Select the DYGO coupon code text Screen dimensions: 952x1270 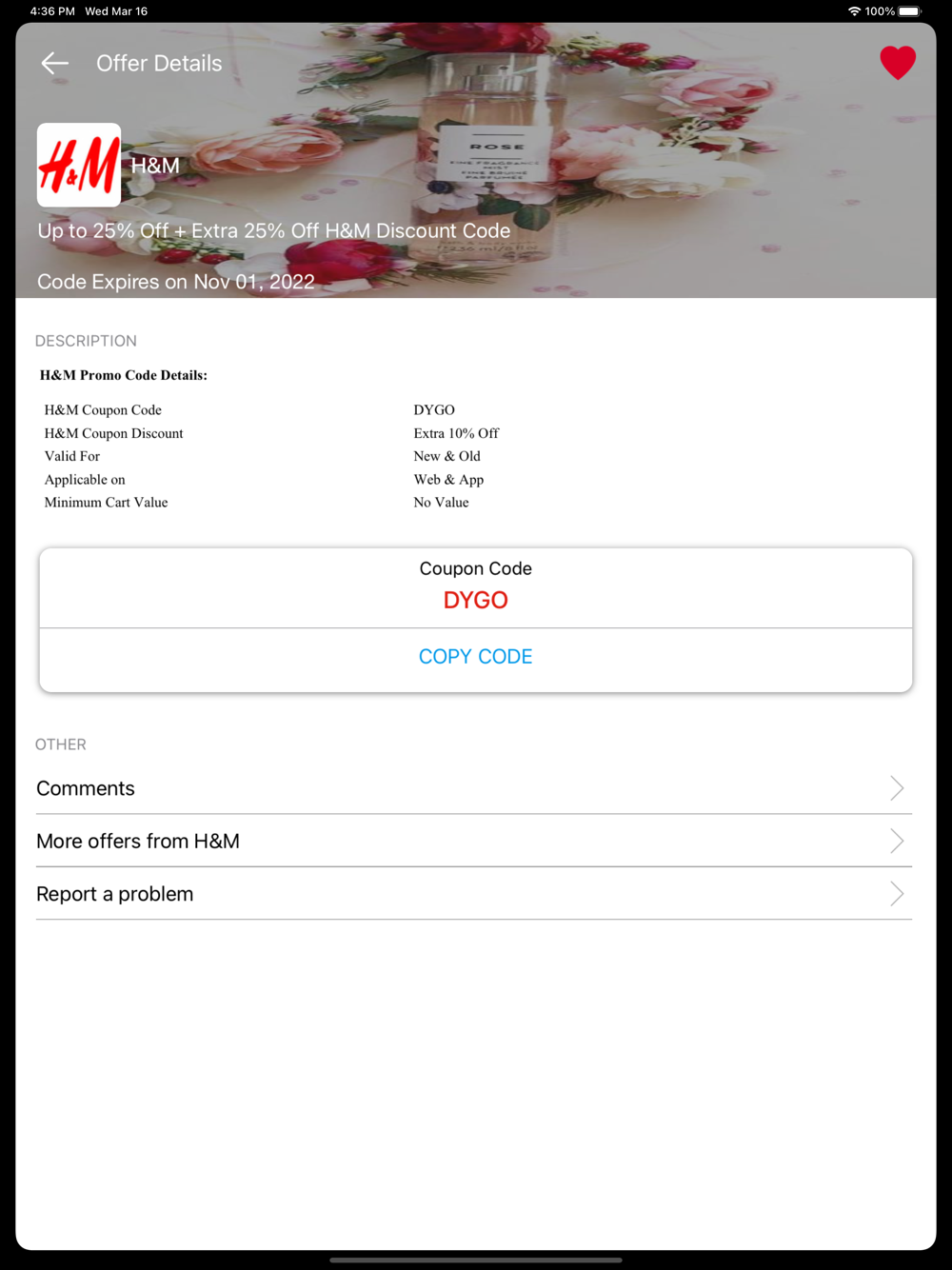click(x=476, y=600)
